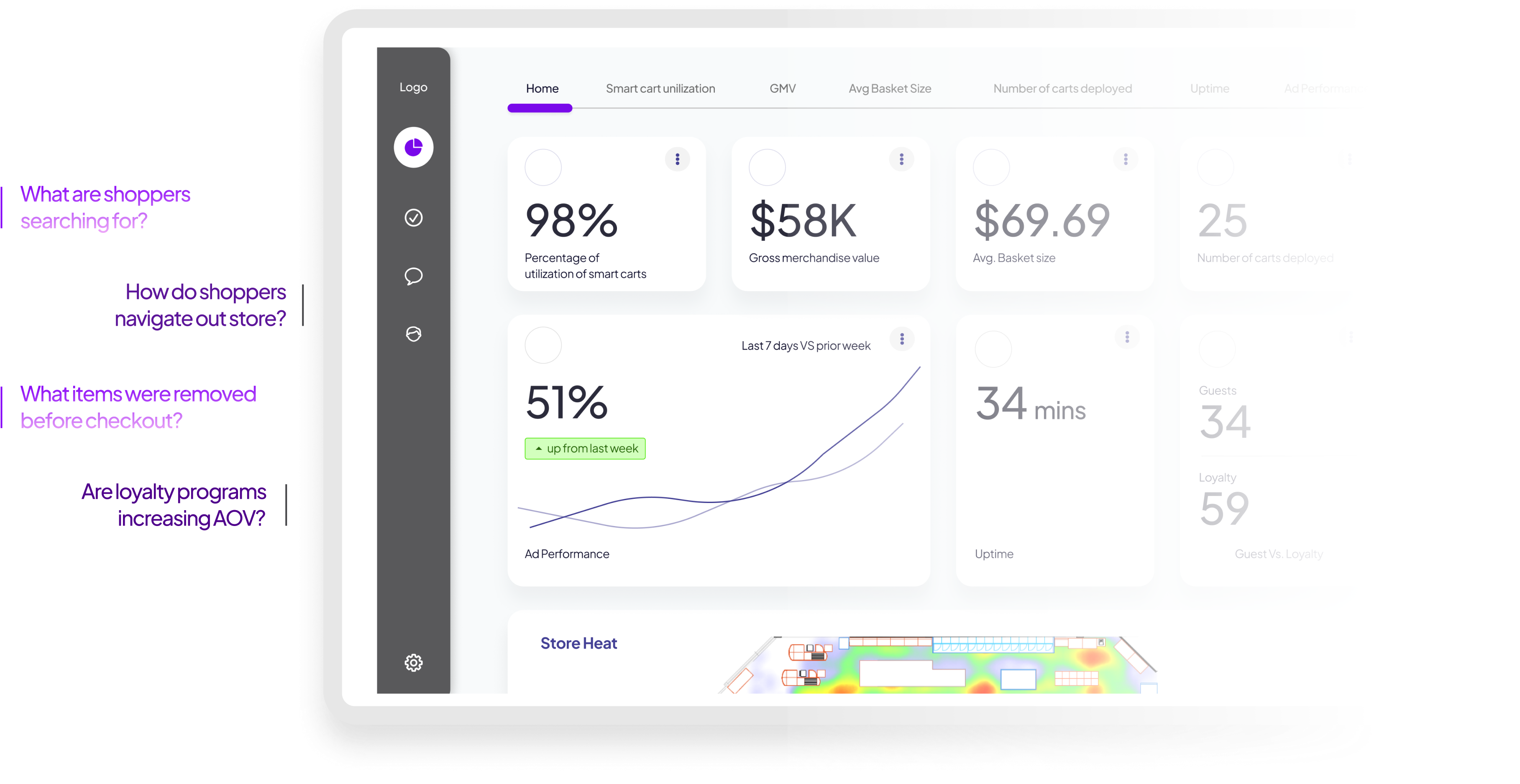Go to Number of carts deployed tab
This screenshot has width=1520, height=784.
pyautogui.click(x=1062, y=89)
